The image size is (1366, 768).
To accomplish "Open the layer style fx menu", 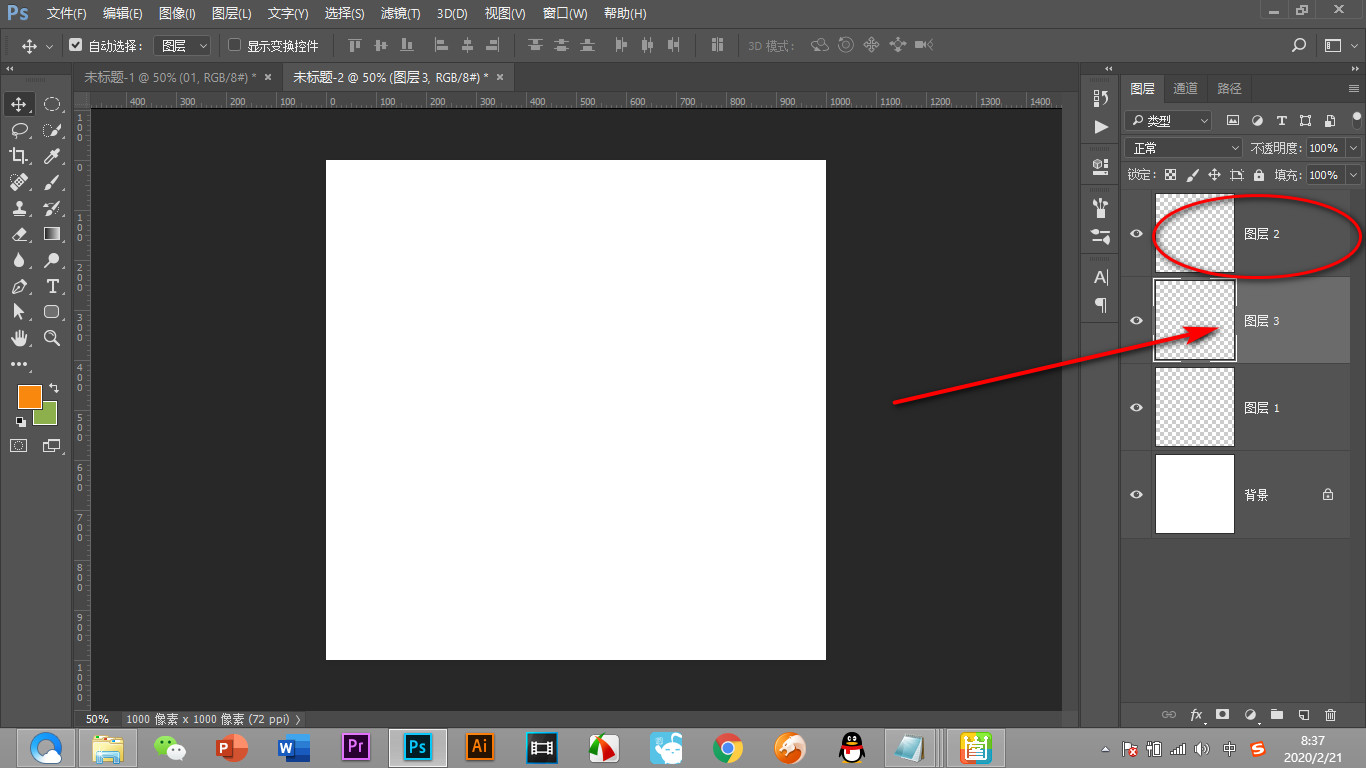I will click(x=1196, y=715).
